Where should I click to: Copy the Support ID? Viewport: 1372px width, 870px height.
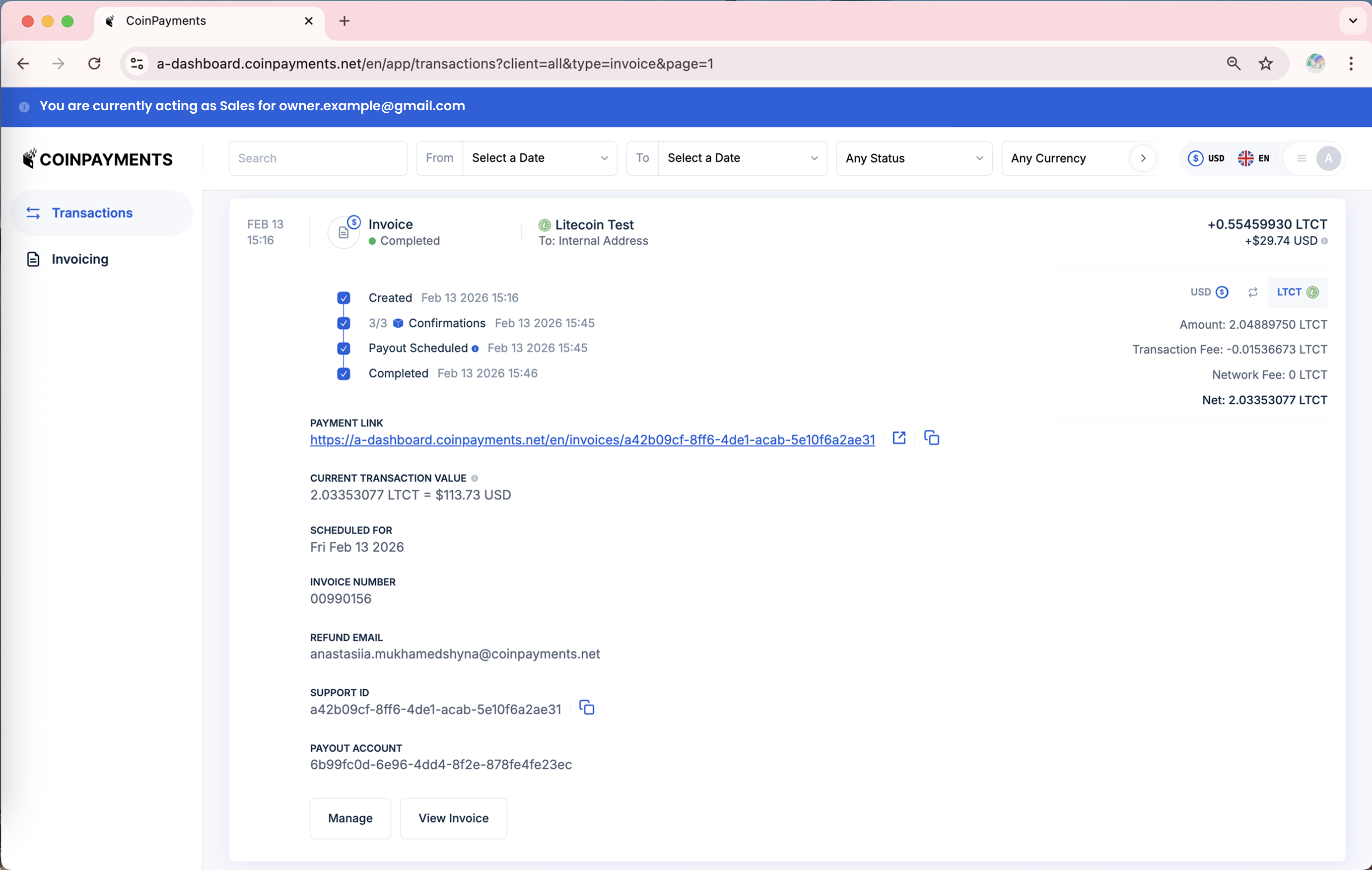pos(587,708)
